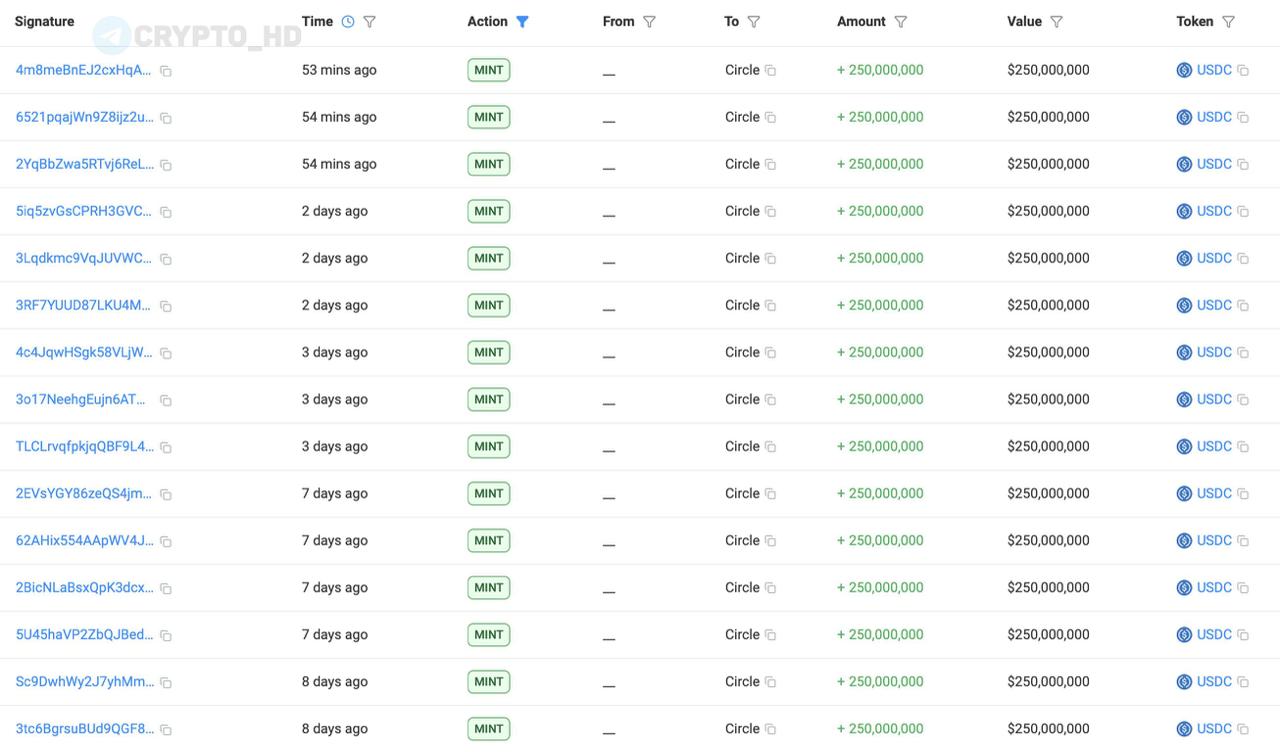Image resolution: width=1280 pixels, height=752 pixels.
Task: Toggle time format with clock icon
Action: click(x=348, y=22)
